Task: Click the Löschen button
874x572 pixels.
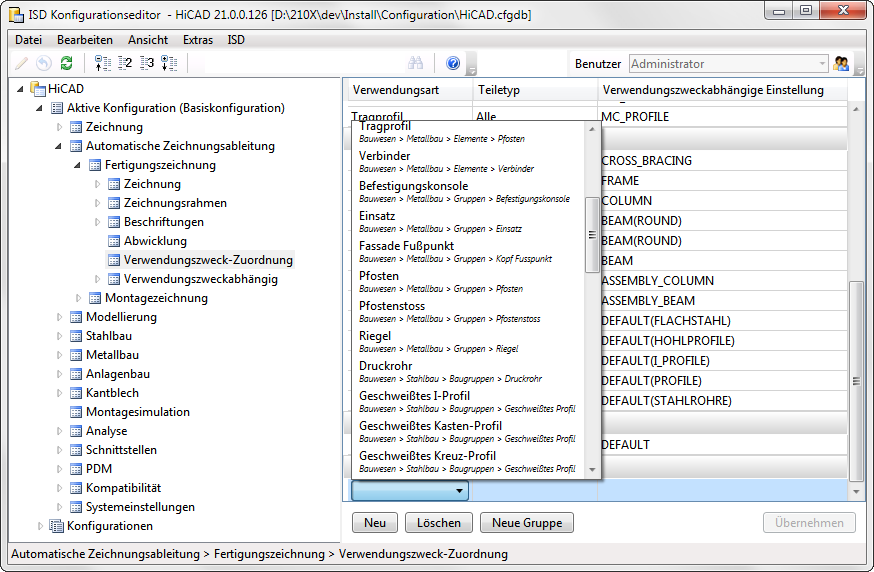Action: tap(439, 523)
